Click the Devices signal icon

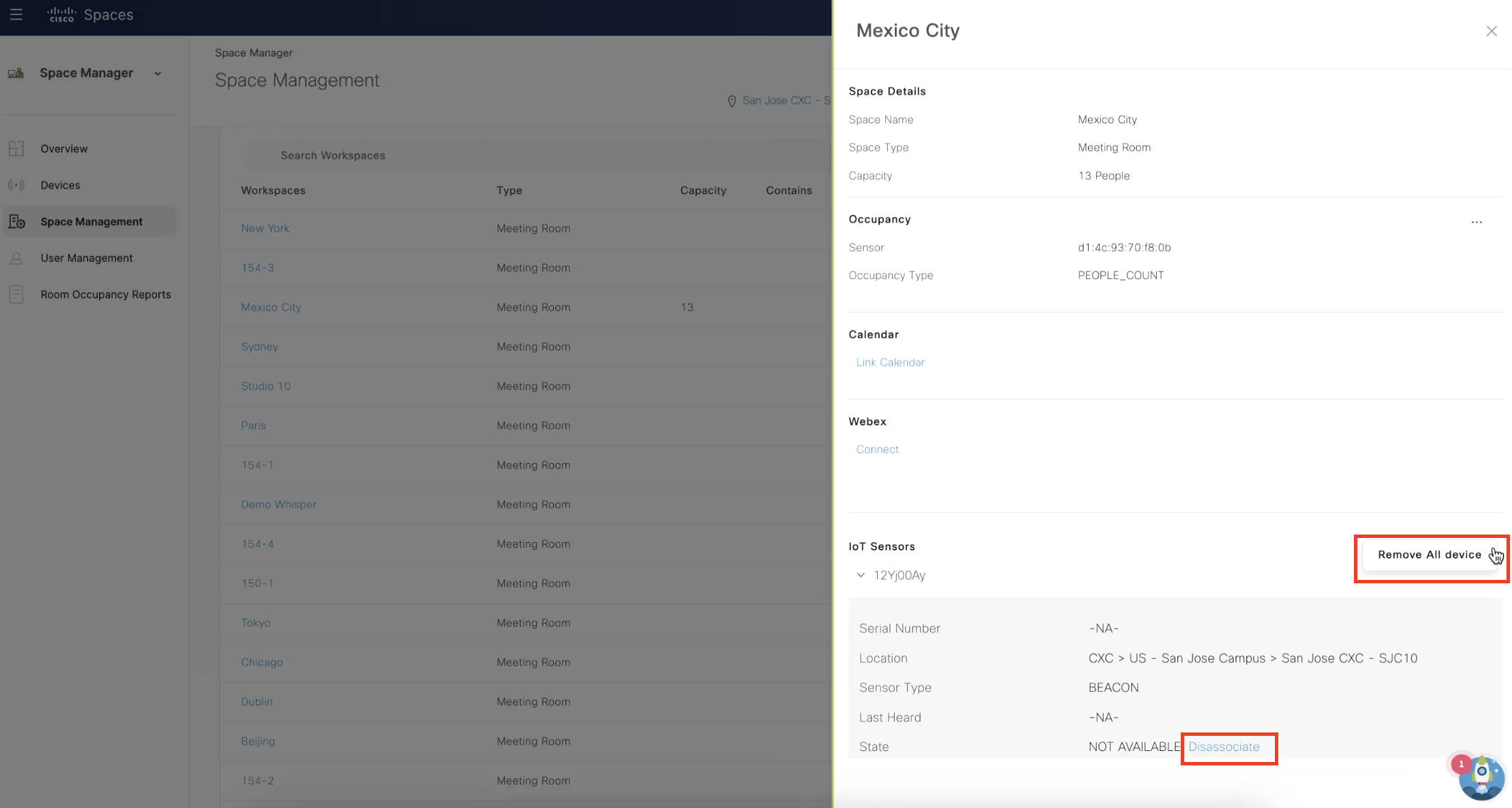16,185
